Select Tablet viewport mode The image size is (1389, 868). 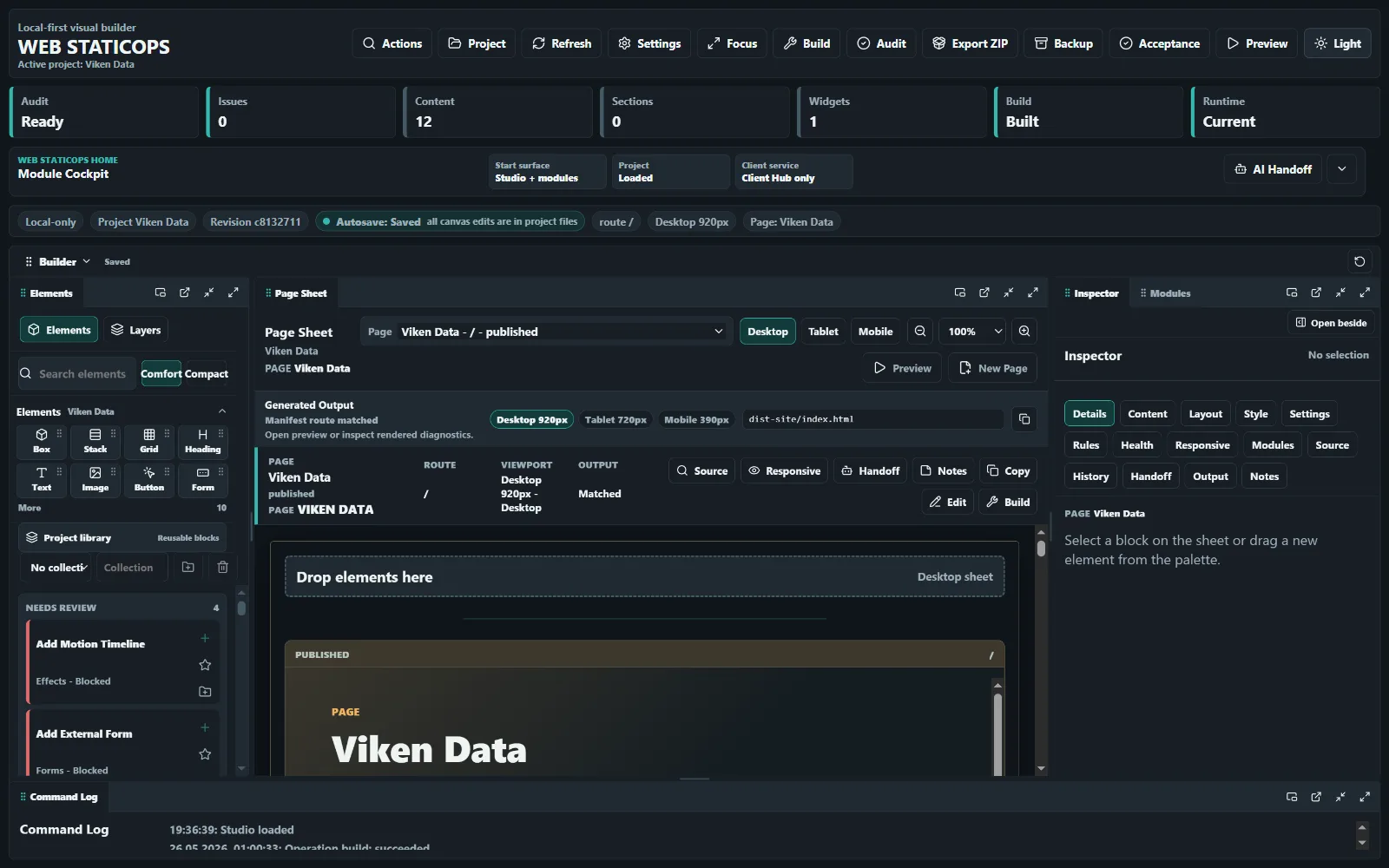coord(823,332)
